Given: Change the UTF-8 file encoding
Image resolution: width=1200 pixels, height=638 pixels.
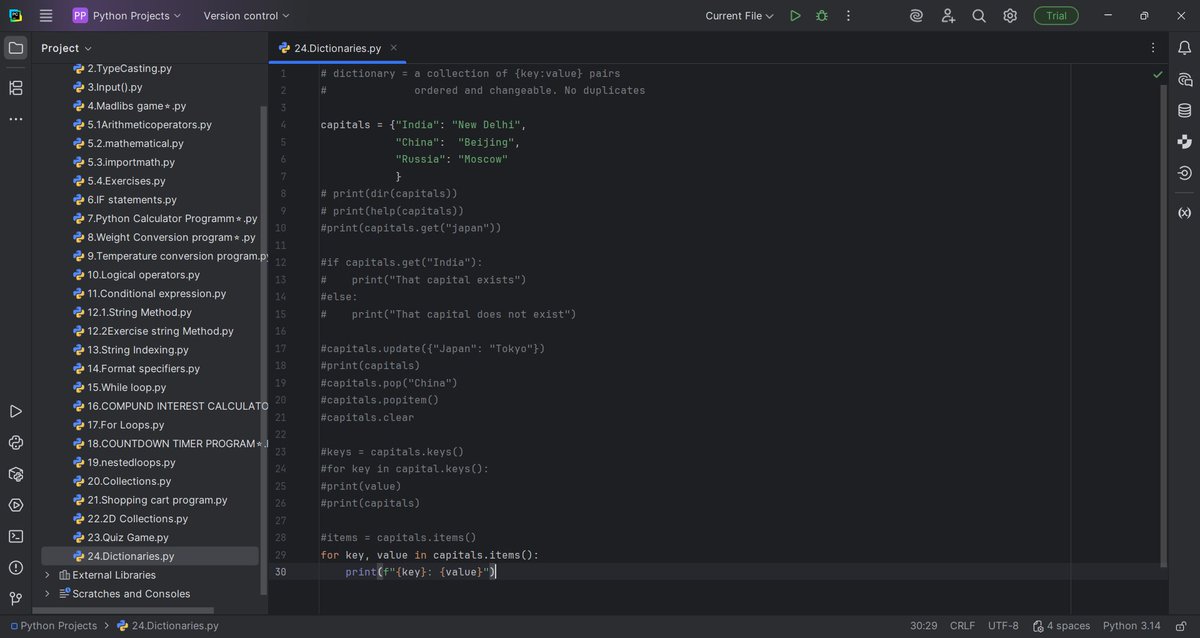Looking at the screenshot, I should [x=1003, y=626].
